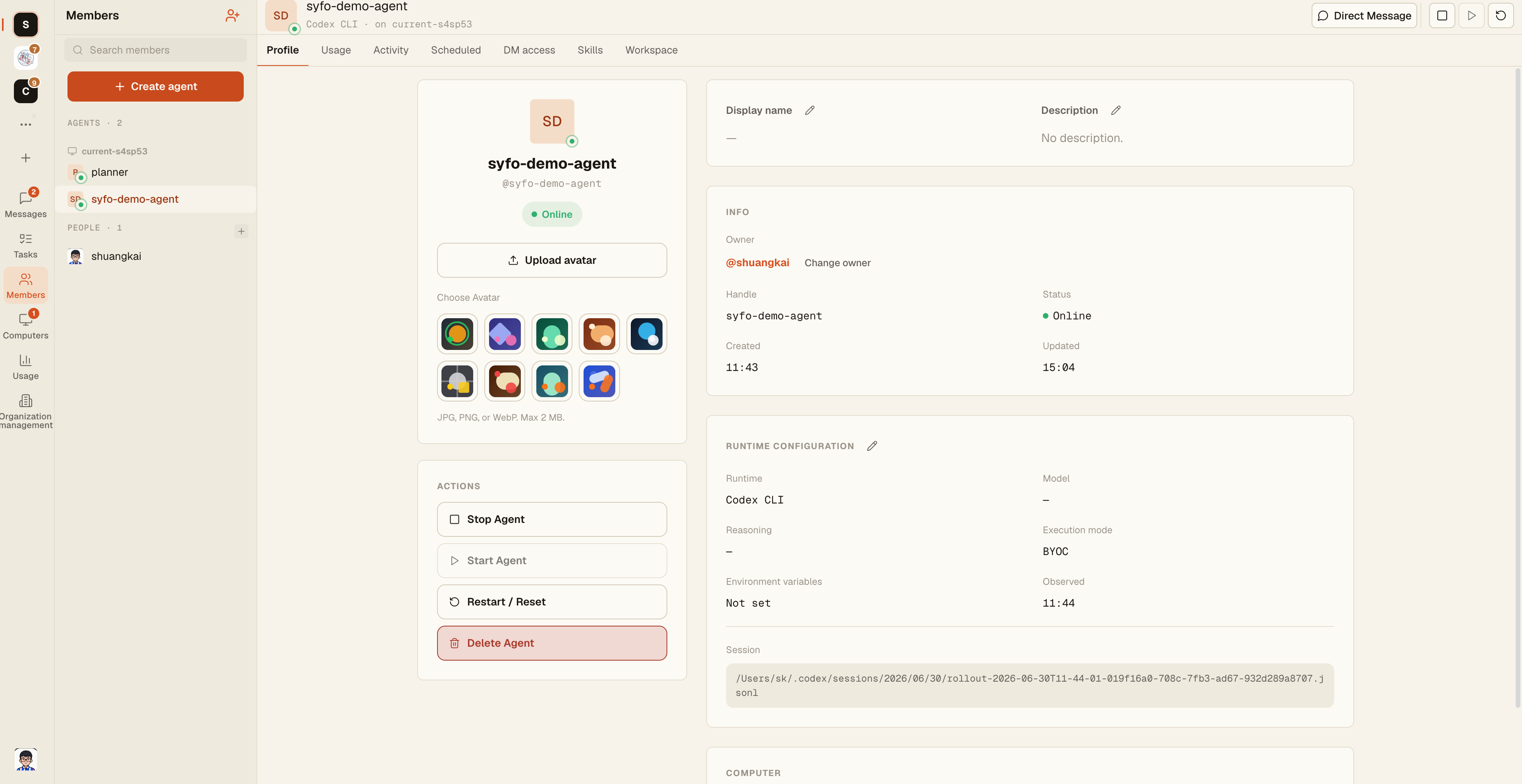Click Stop Agent button

[x=552, y=519]
